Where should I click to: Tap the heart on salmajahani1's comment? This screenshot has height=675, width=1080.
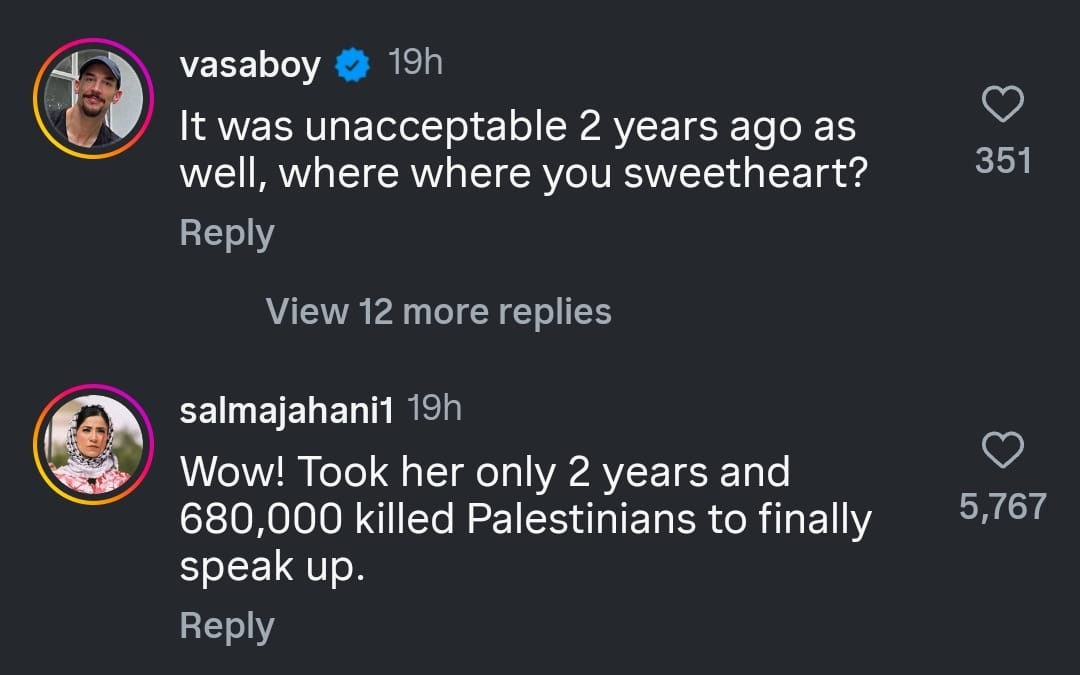(x=1003, y=450)
